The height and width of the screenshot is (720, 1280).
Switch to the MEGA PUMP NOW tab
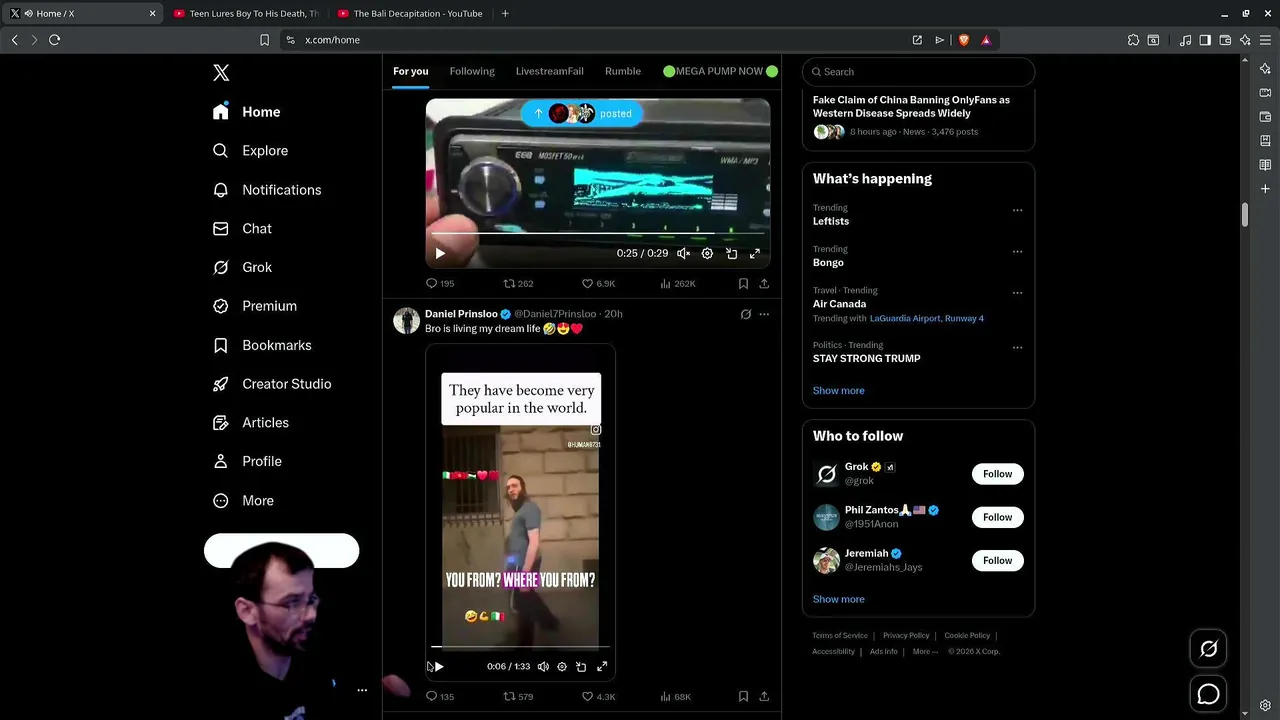720,71
